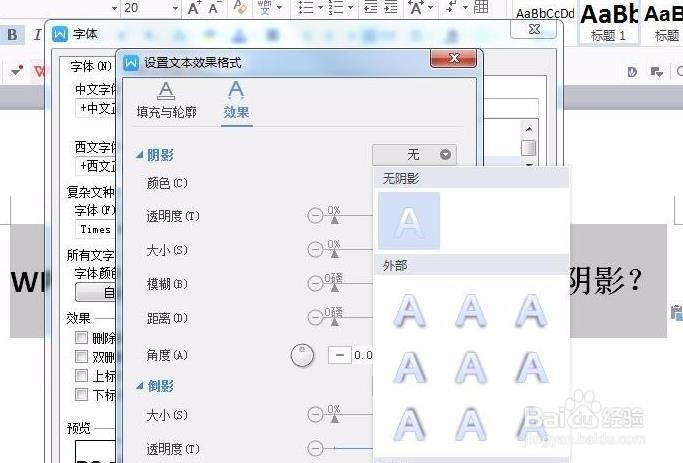Switch to the 填充与轮廓 tab
Image resolution: width=683 pixels, height=463 pixels.
pyautogui.click(x=166, y=103)
